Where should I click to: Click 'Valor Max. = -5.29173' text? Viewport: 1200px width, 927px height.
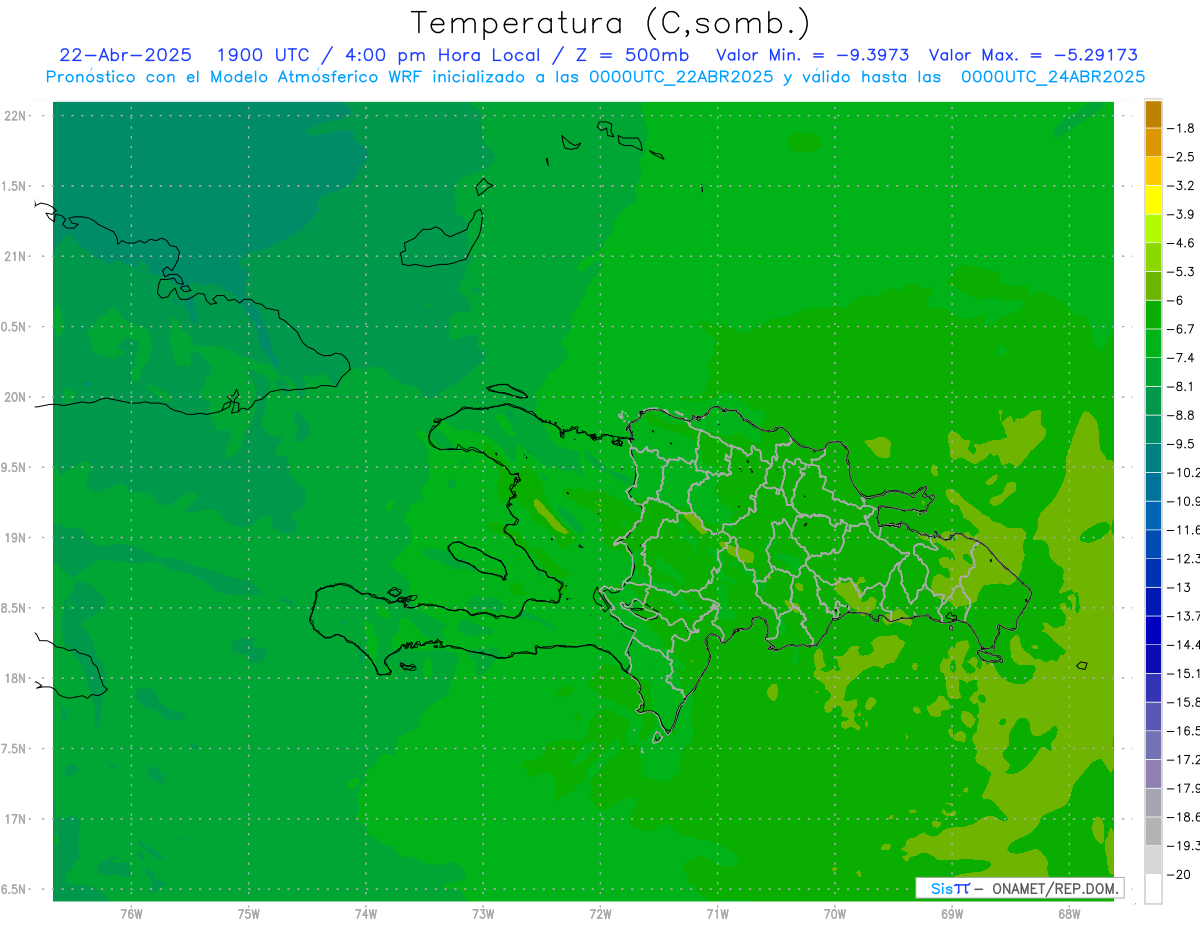tap(1033, 55)
